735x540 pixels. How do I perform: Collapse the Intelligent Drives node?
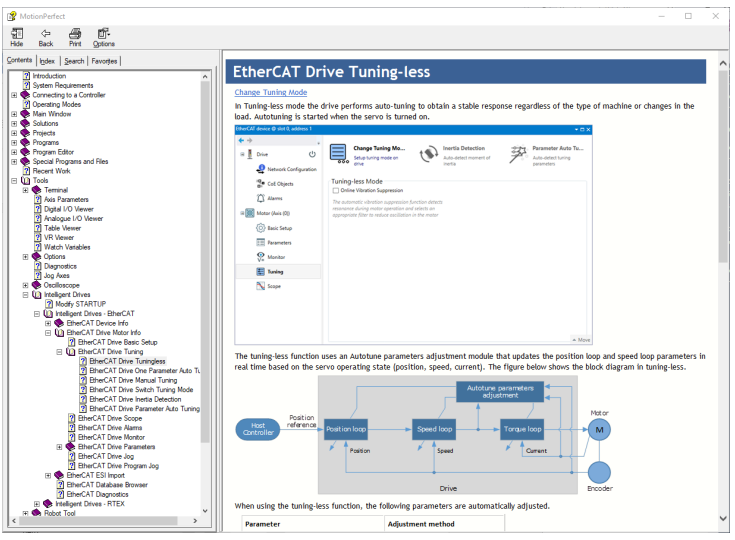[x=25, y=295]
